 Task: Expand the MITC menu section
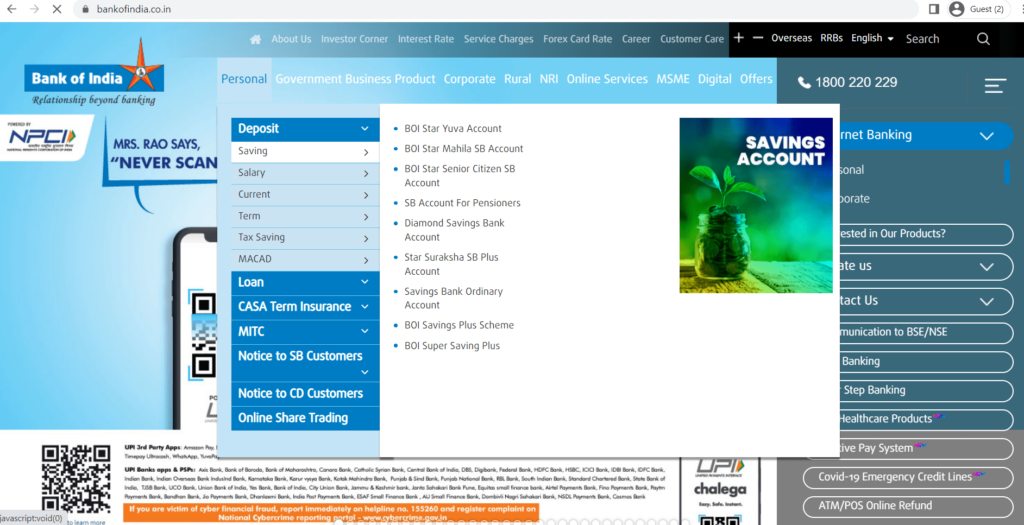[x=305, y=331]
